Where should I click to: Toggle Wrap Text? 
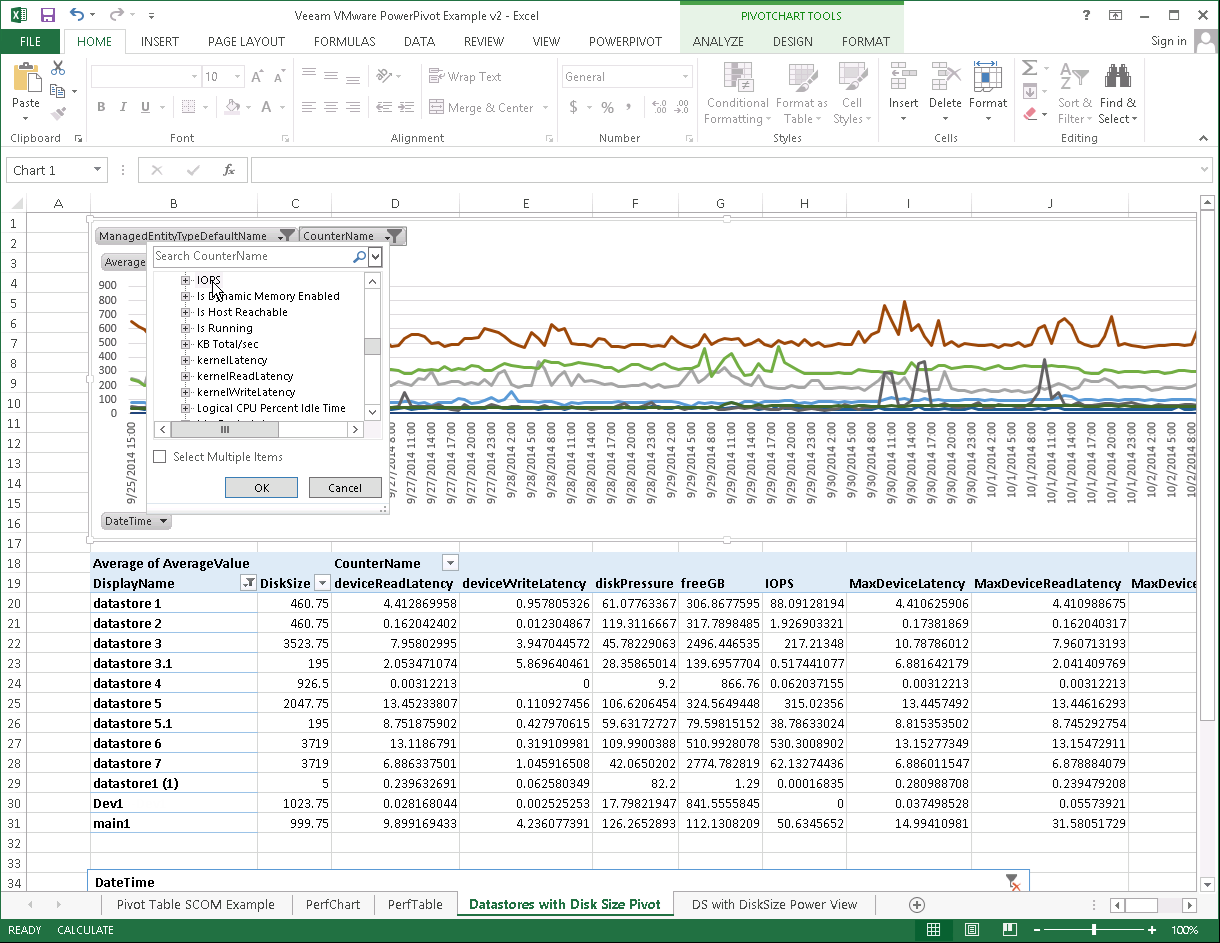[465, 77]
